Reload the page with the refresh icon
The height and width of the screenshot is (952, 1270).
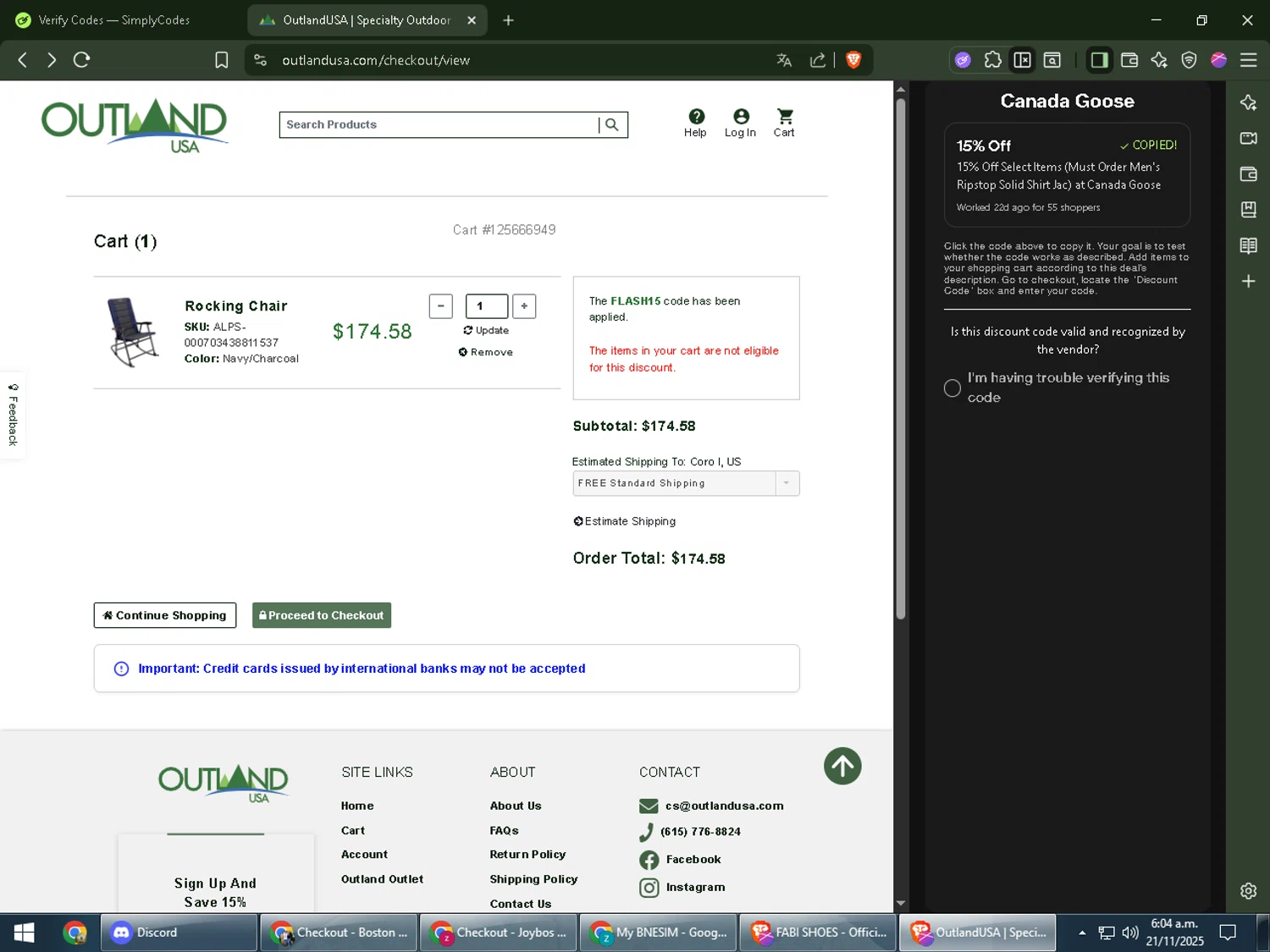81,60
